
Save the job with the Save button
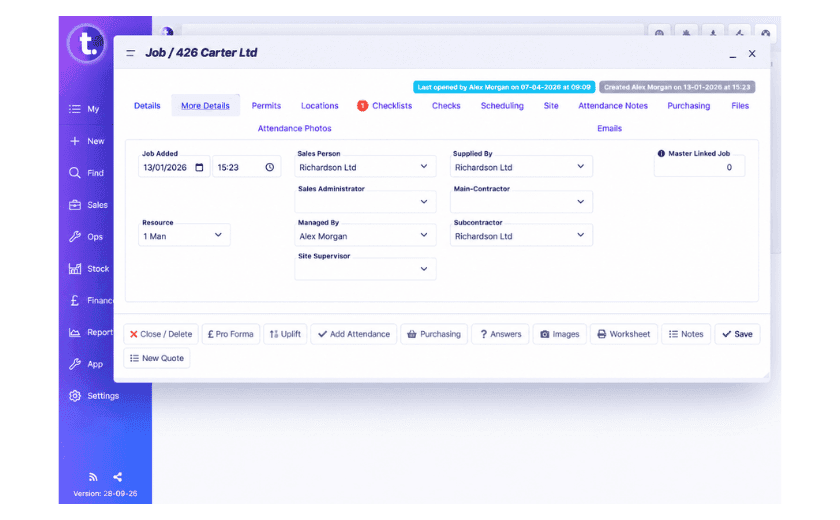[737, 334]
